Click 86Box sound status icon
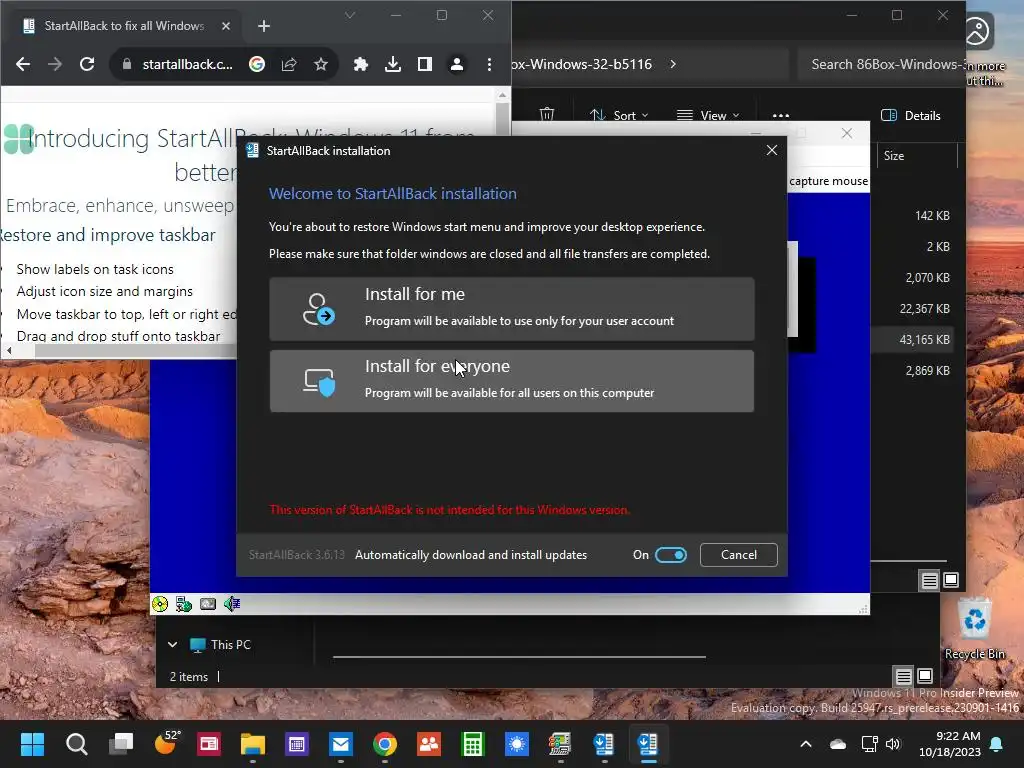This screenshot has width=1024, height=768. pyautogui.click(x=232, y=604)
